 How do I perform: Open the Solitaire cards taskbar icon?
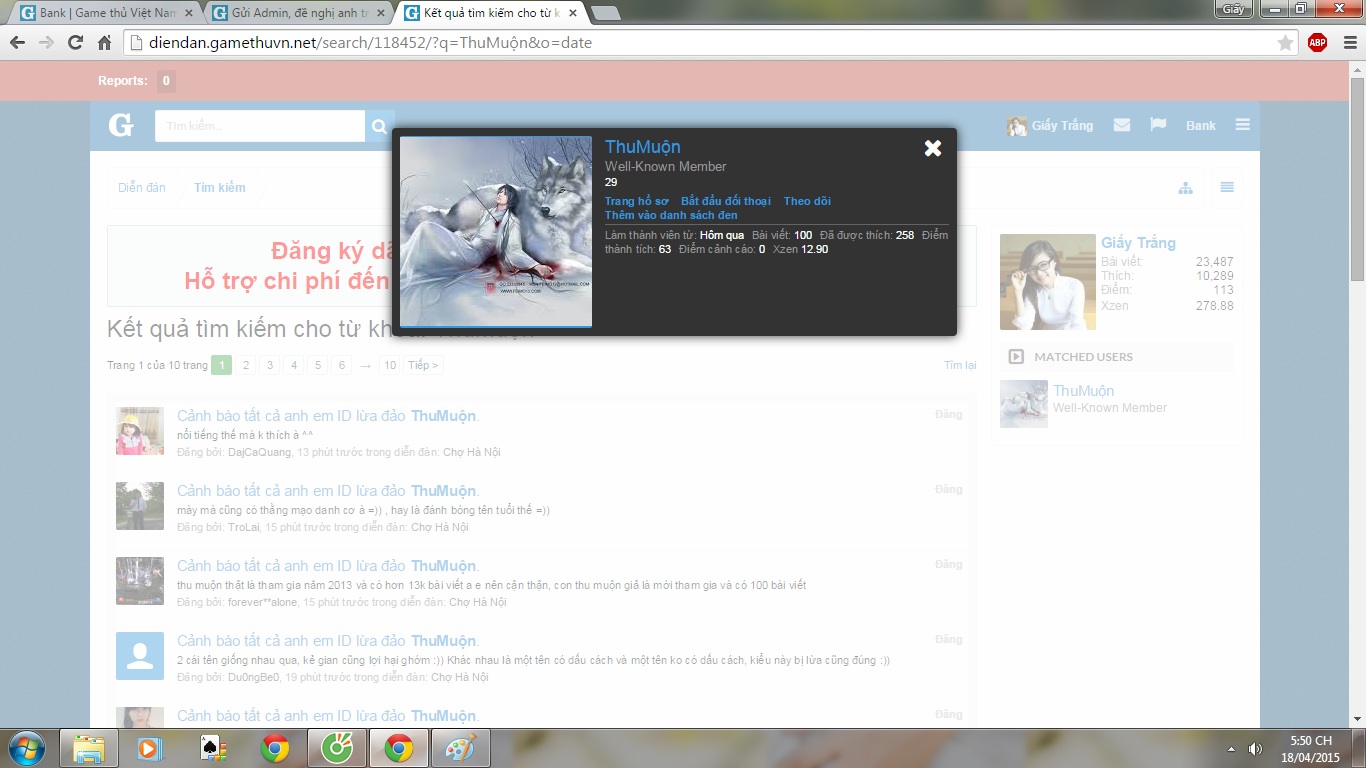[212, 748]
